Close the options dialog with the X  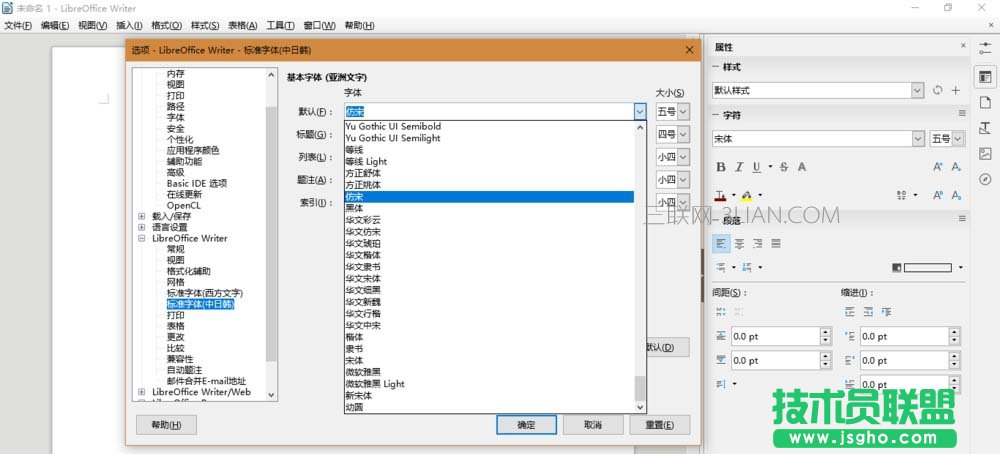689,50
